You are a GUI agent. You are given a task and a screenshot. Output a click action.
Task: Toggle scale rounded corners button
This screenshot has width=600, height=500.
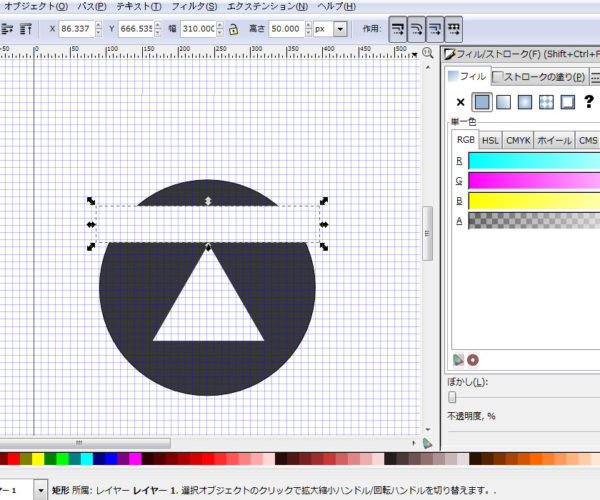click(416, 29)
